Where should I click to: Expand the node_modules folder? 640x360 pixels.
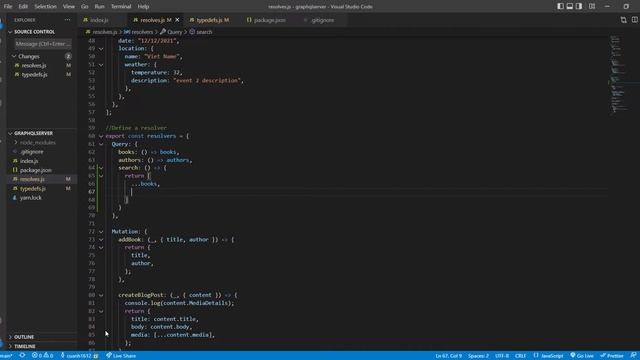click(38, 142)
